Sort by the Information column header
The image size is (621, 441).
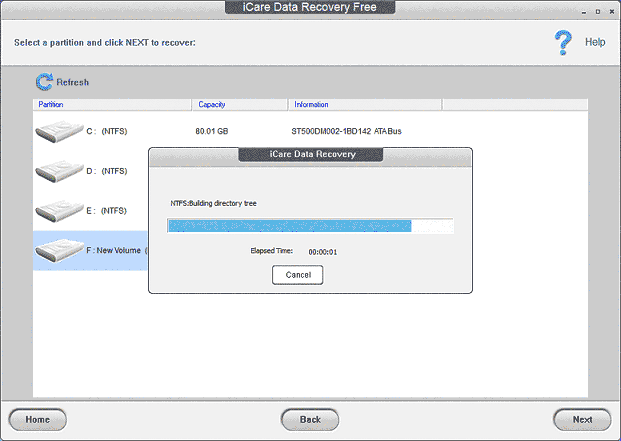point(365,105)
